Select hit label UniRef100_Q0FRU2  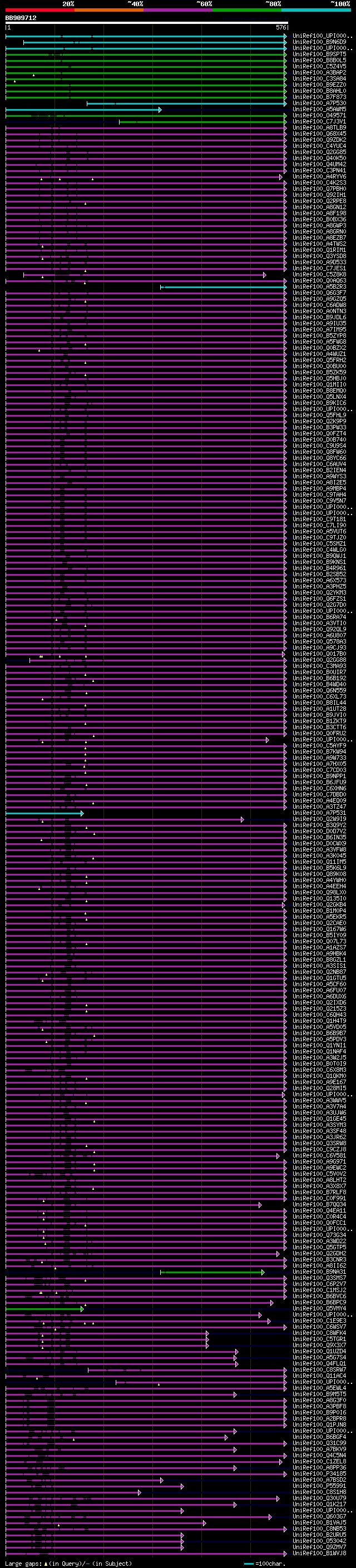pyautogui.click(x=319, y=734)
